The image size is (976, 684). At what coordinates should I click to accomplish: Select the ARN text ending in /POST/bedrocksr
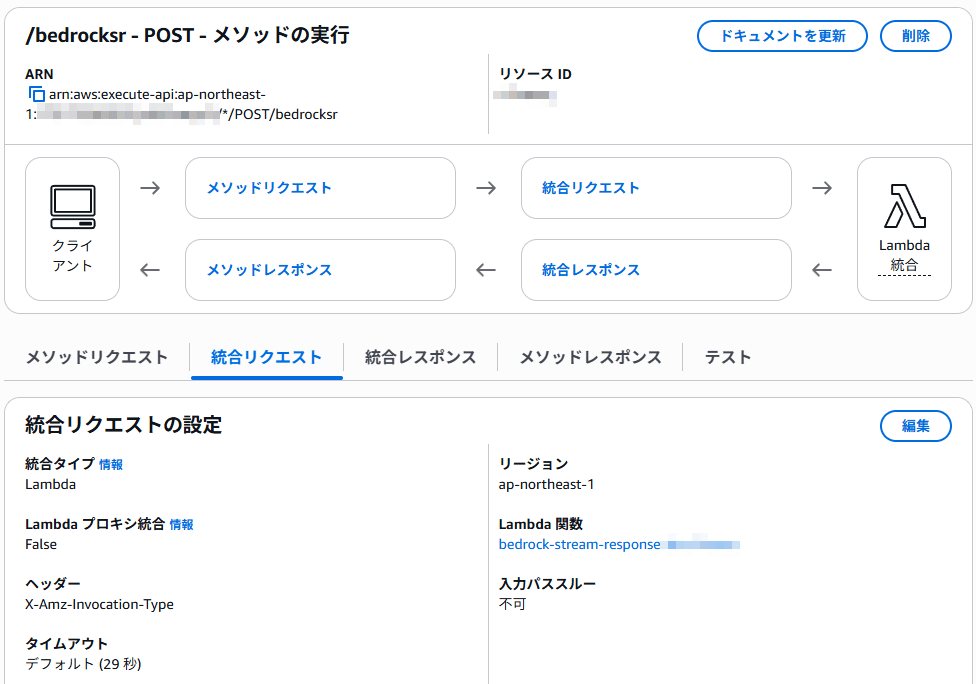point(182,105)
